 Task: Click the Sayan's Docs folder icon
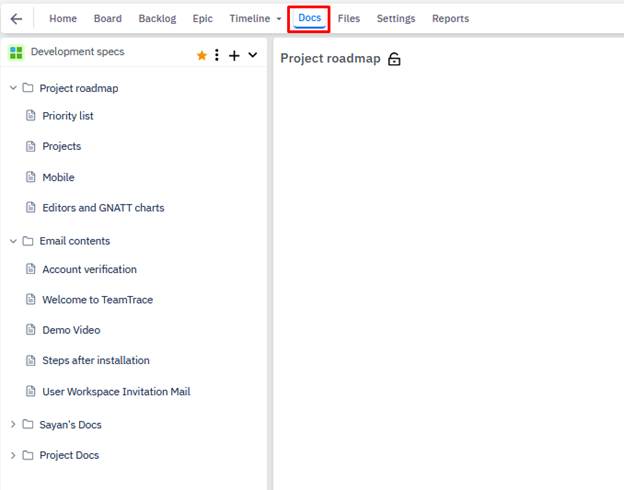[28, 424]
